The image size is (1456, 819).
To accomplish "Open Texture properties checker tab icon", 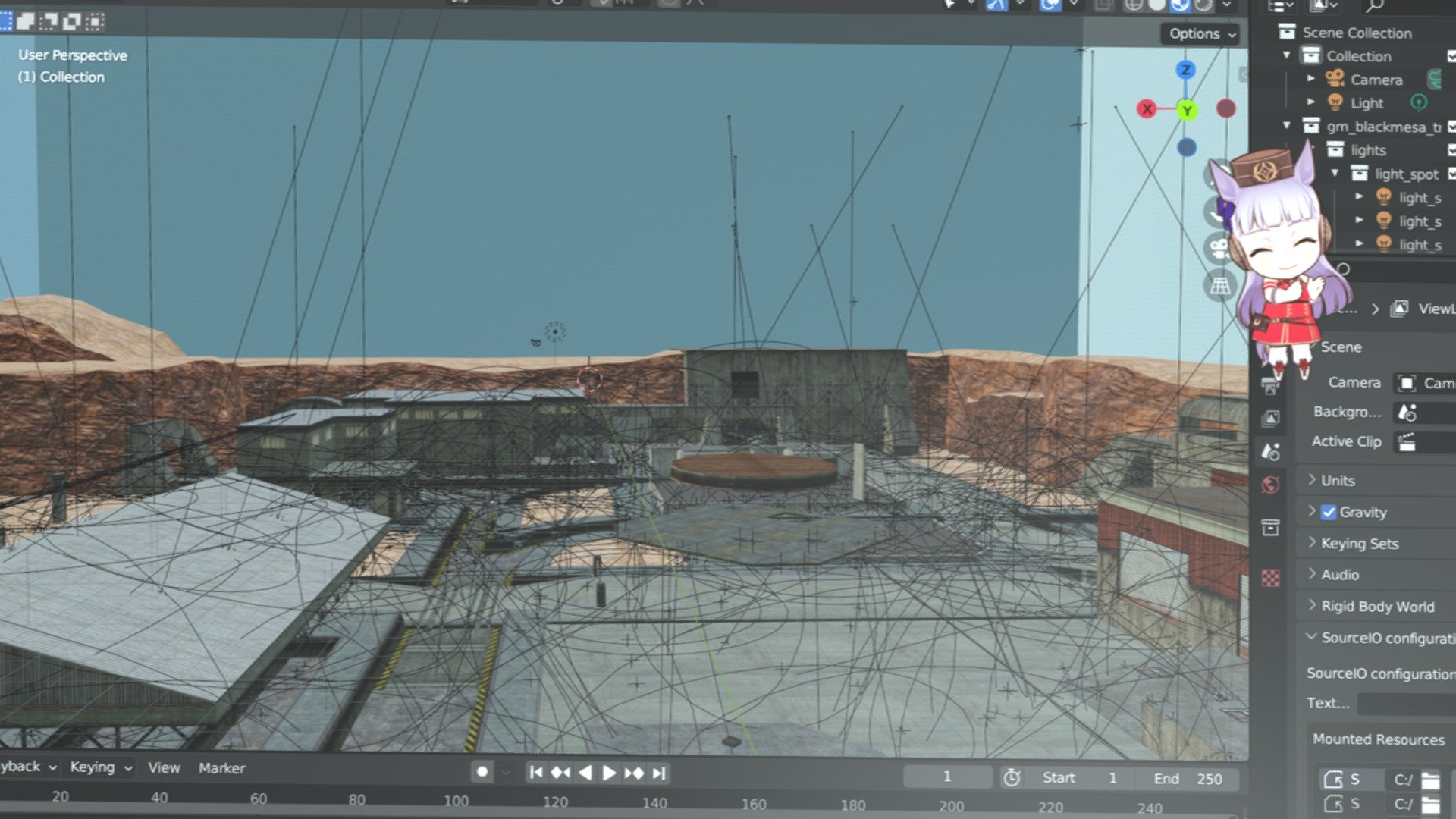I will pyautogui.click(x=1271, y=578).
